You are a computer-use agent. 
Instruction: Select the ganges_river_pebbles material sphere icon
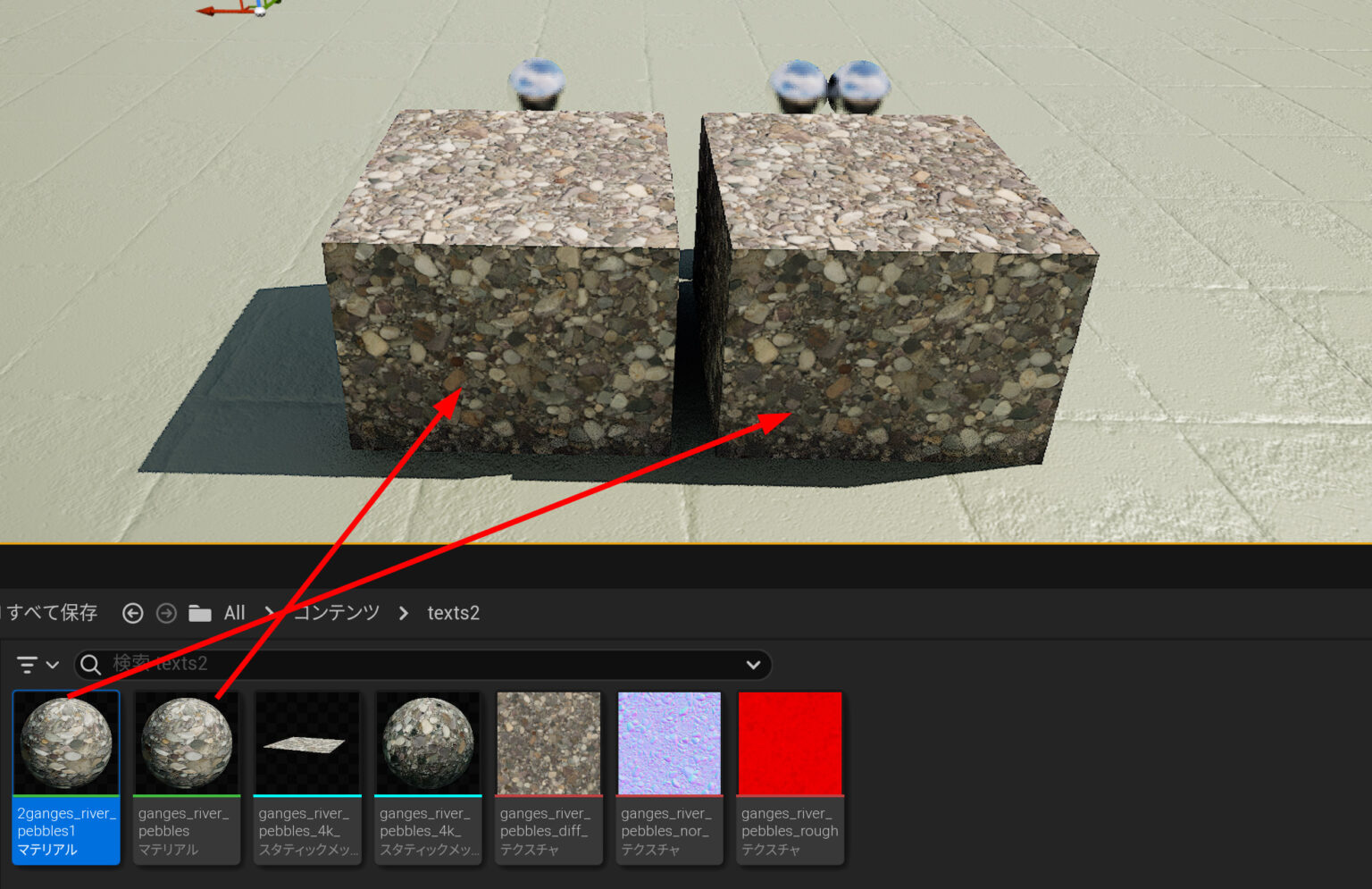click(x=187, y=742)
